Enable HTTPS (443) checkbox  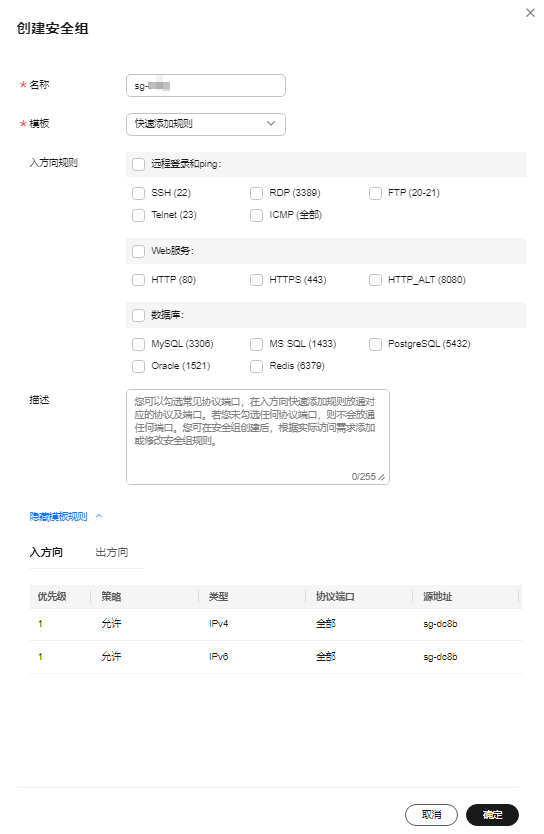(x=256, y=280)
